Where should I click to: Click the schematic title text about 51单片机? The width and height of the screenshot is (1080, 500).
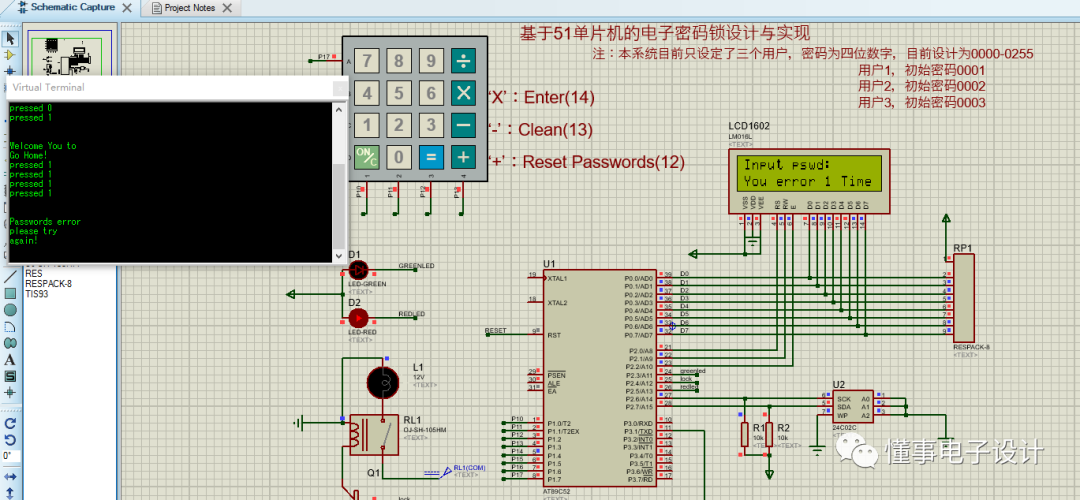pos(665,32)
